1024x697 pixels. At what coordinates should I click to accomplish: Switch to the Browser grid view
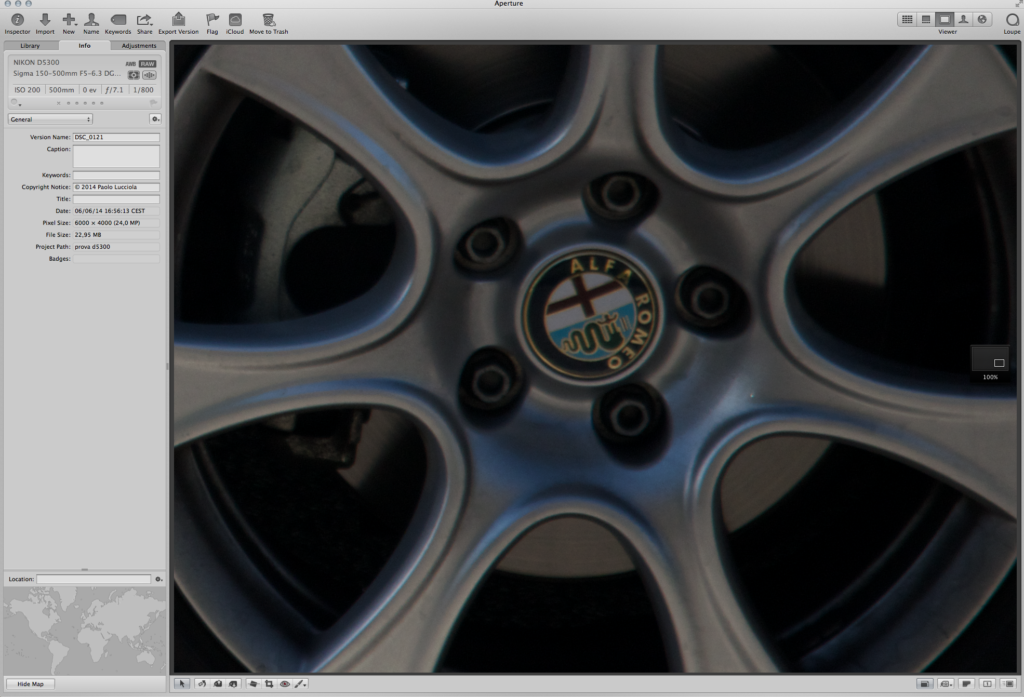coord(907,20)
